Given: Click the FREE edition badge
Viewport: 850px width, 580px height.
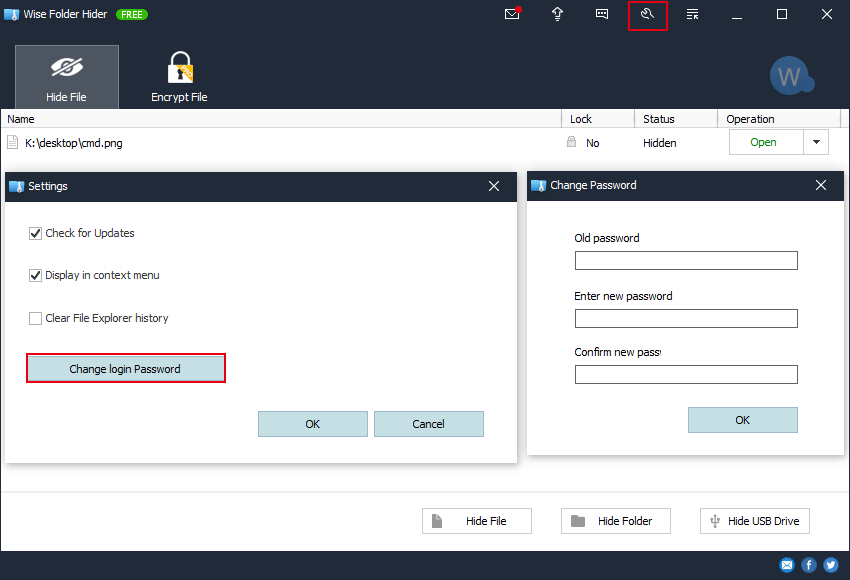Looking at the screenshot, I should tap(132, 15).
